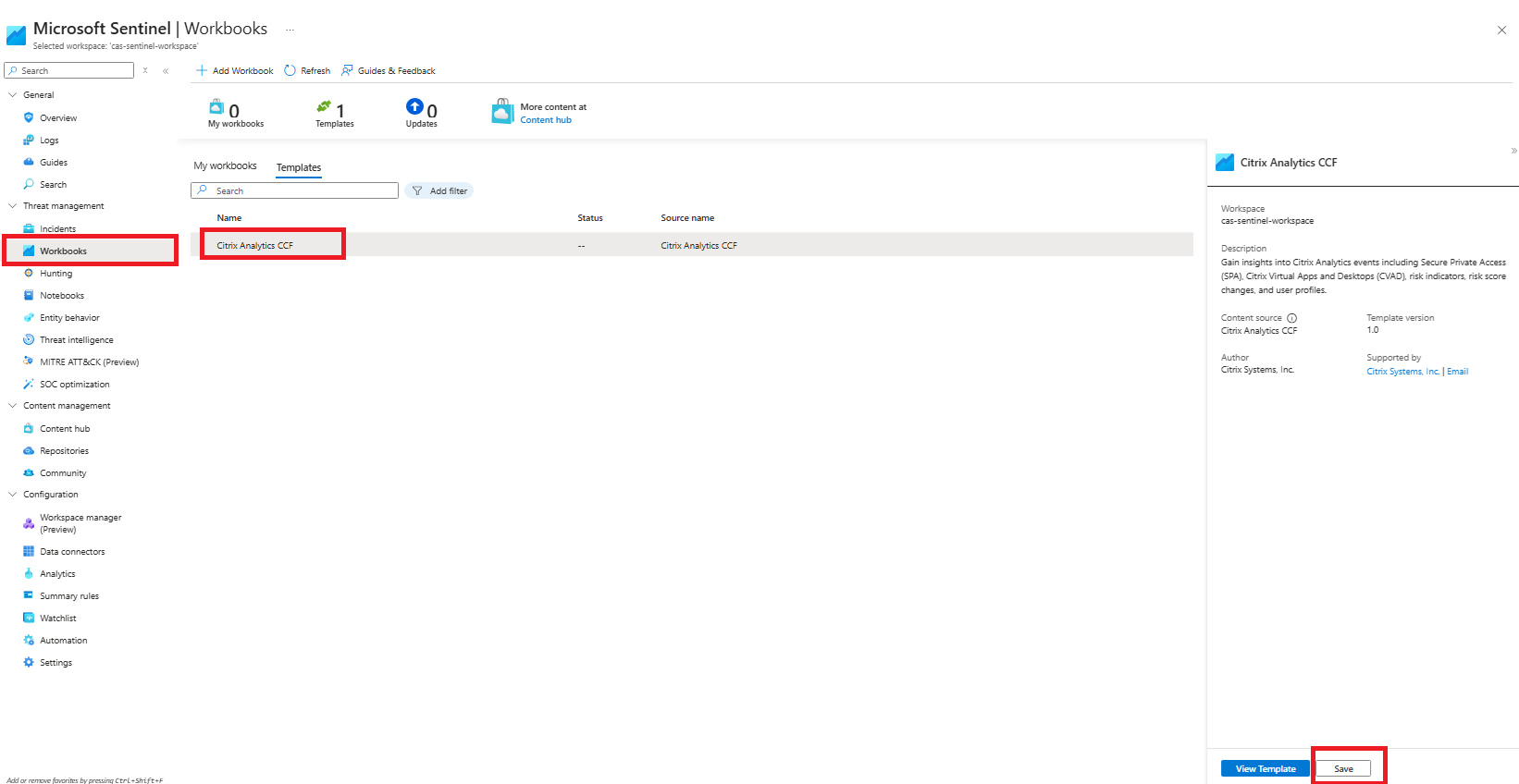This screenshot has width=1519, height=784.
Task: Click the Data connectors grid icon
Action: tap(29, 551)
